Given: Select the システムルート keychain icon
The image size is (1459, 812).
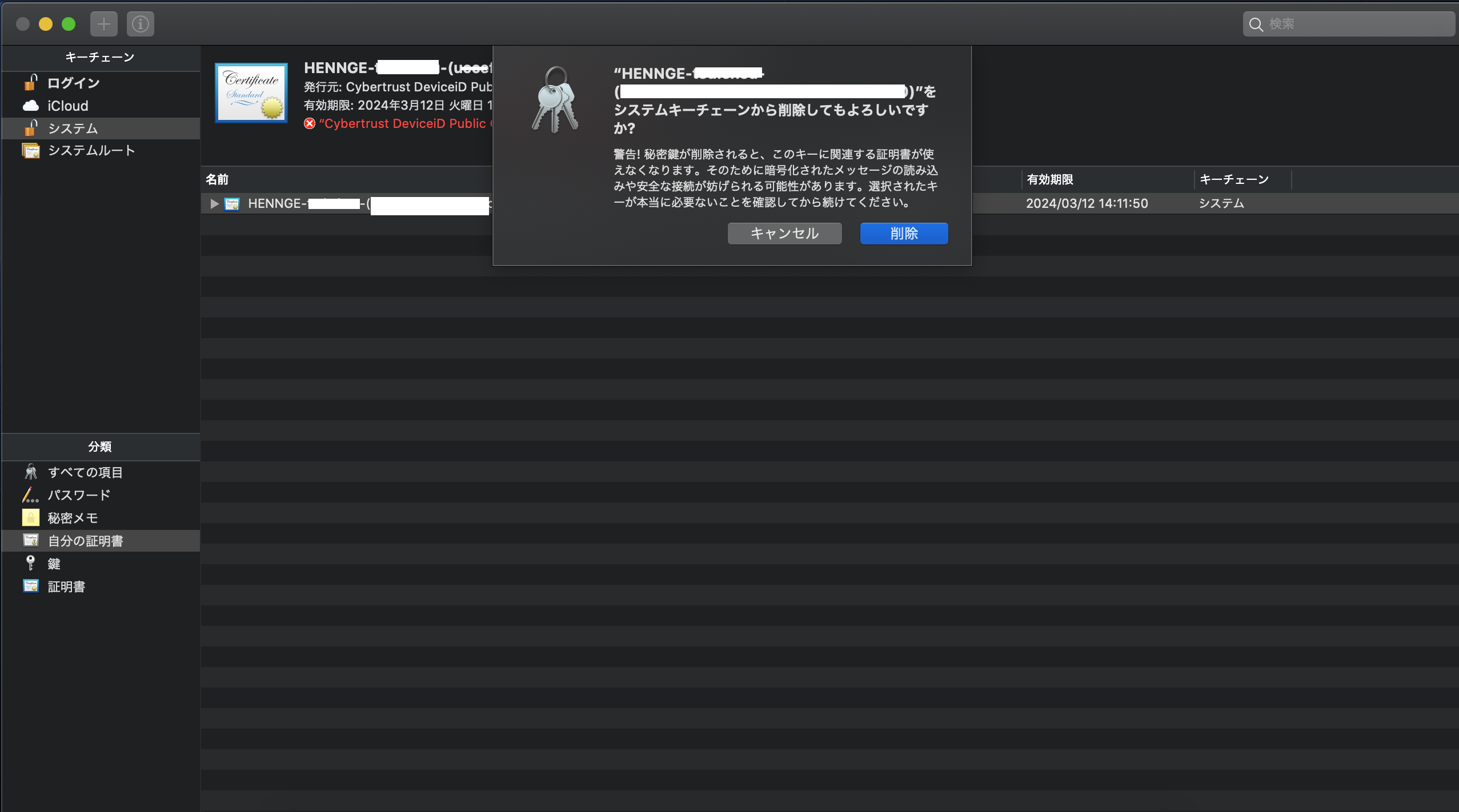Looking at the screenshot, I should pos(31,150).
